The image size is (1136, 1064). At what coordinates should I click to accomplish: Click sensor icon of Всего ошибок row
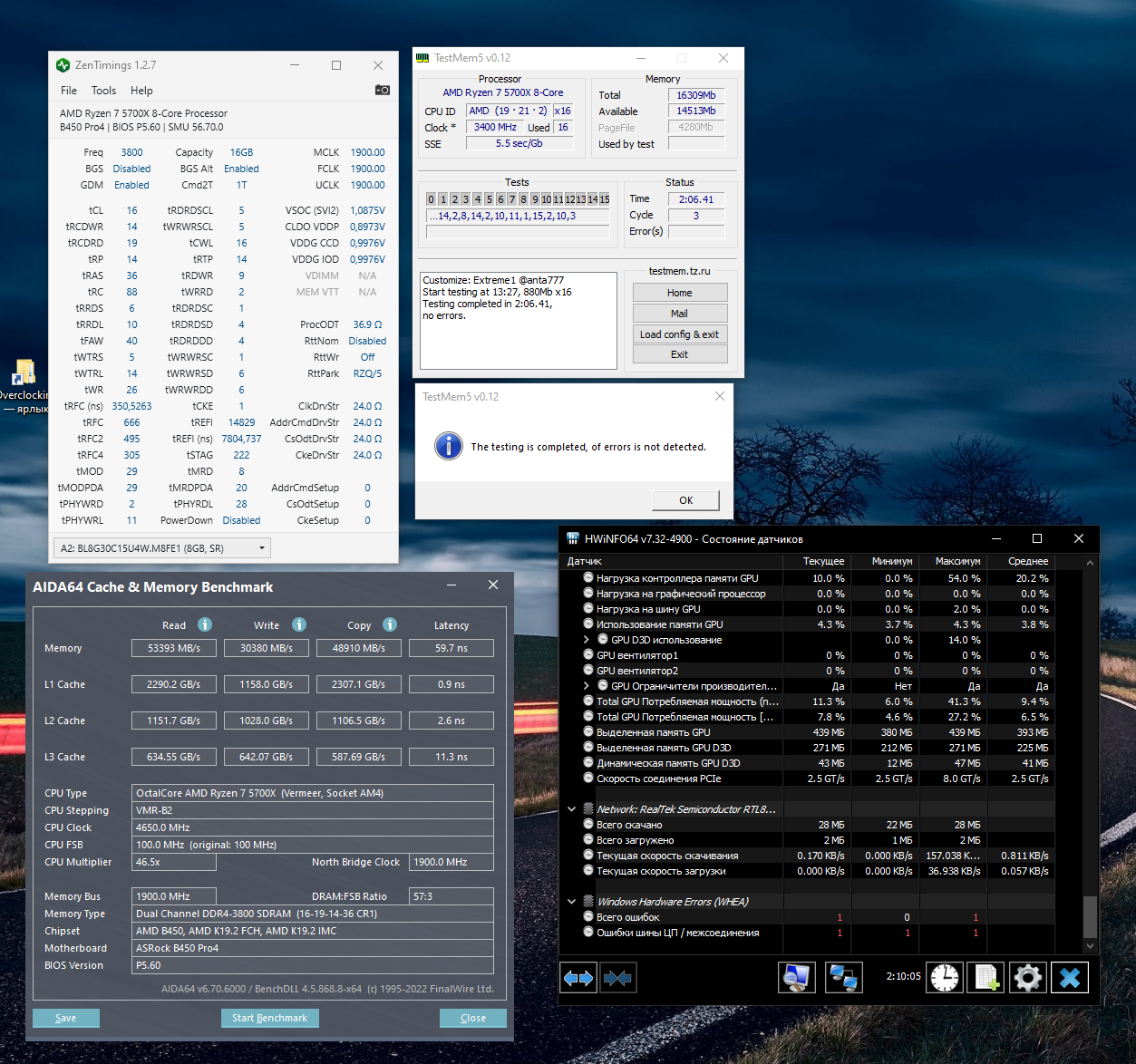point(588,916)
